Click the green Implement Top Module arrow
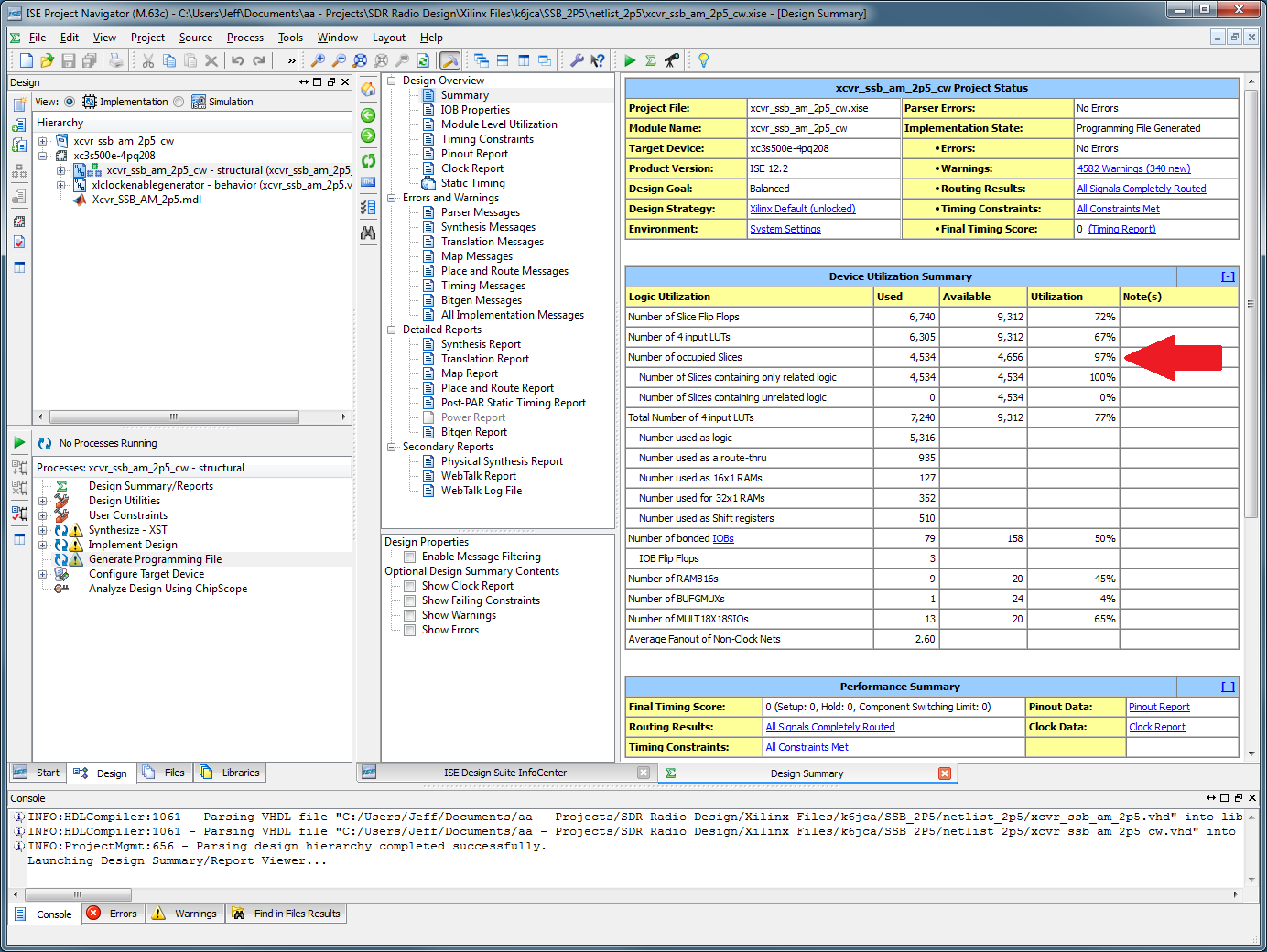 coord(630,60)
